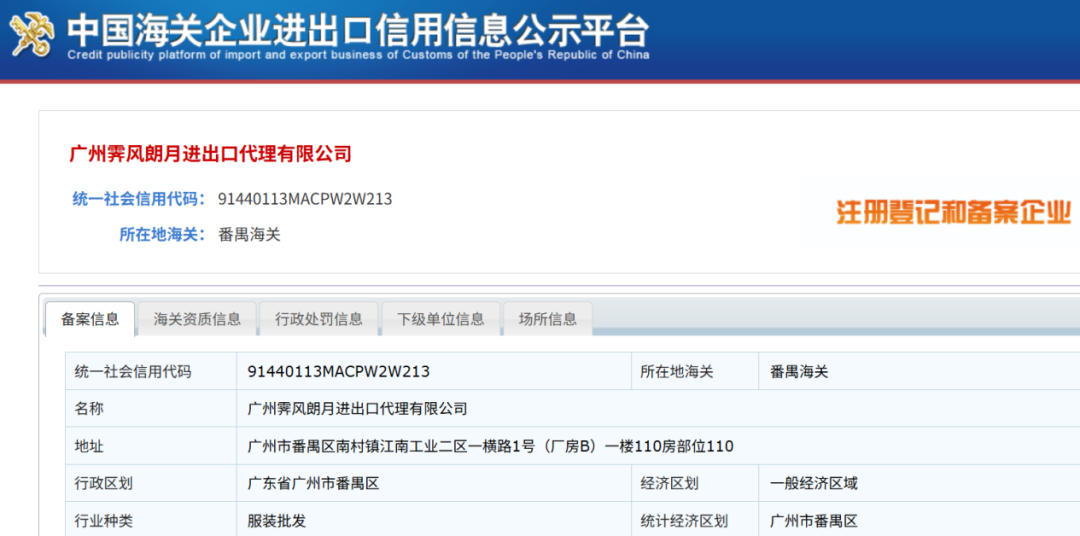This screenshot has height=536, width=1080.
Task: Click the credit code value in the table
Action: pos(339,371)
